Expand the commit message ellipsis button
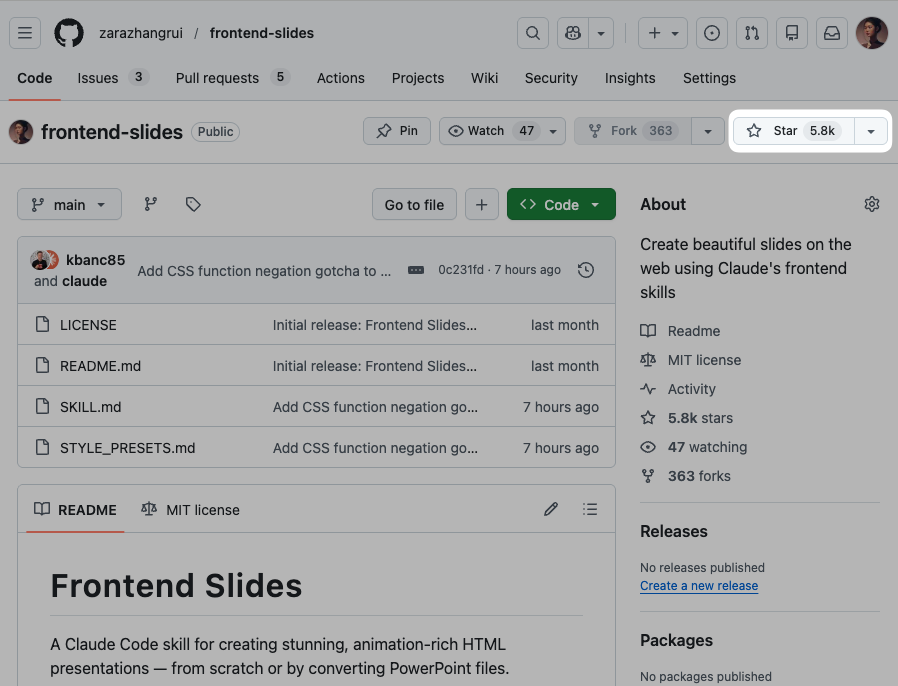 click(x=416, y=270)
